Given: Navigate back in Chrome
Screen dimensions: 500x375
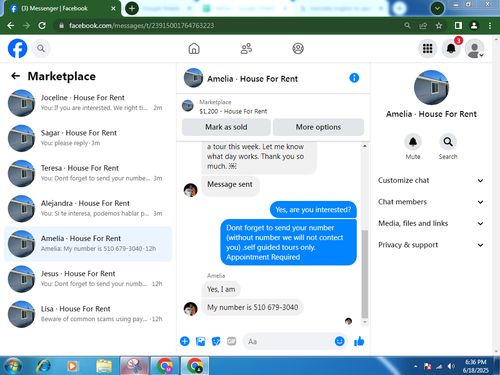Looking at the screenshot, I should [11, 25].
